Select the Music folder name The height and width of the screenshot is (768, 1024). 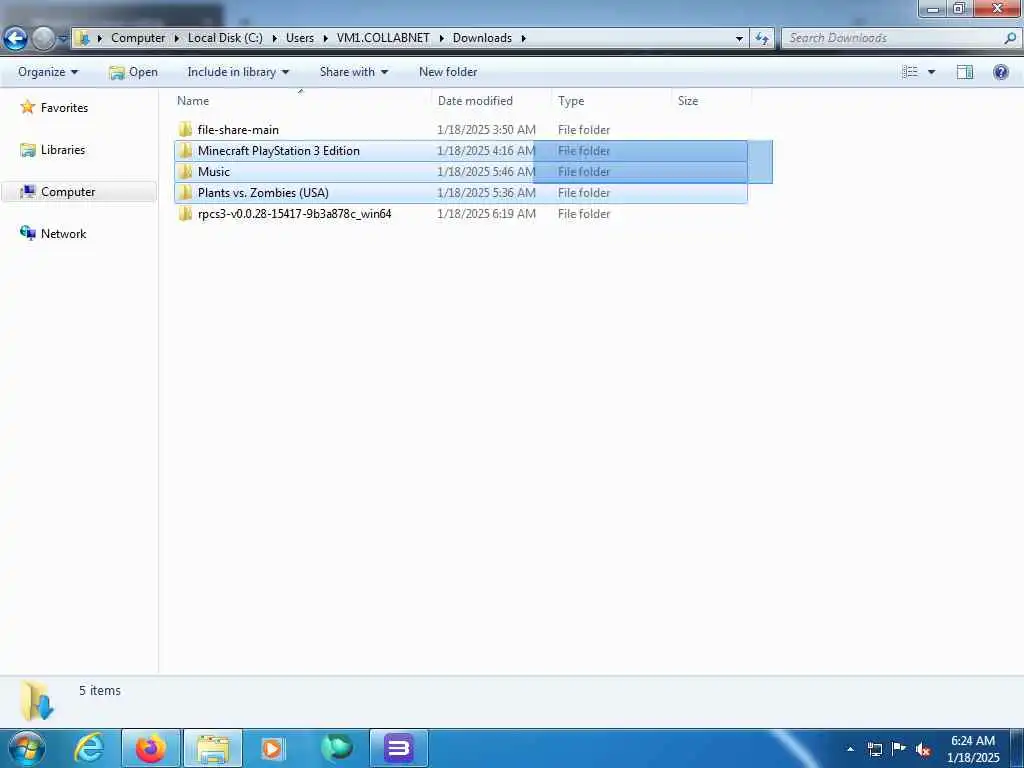[214, 172]
